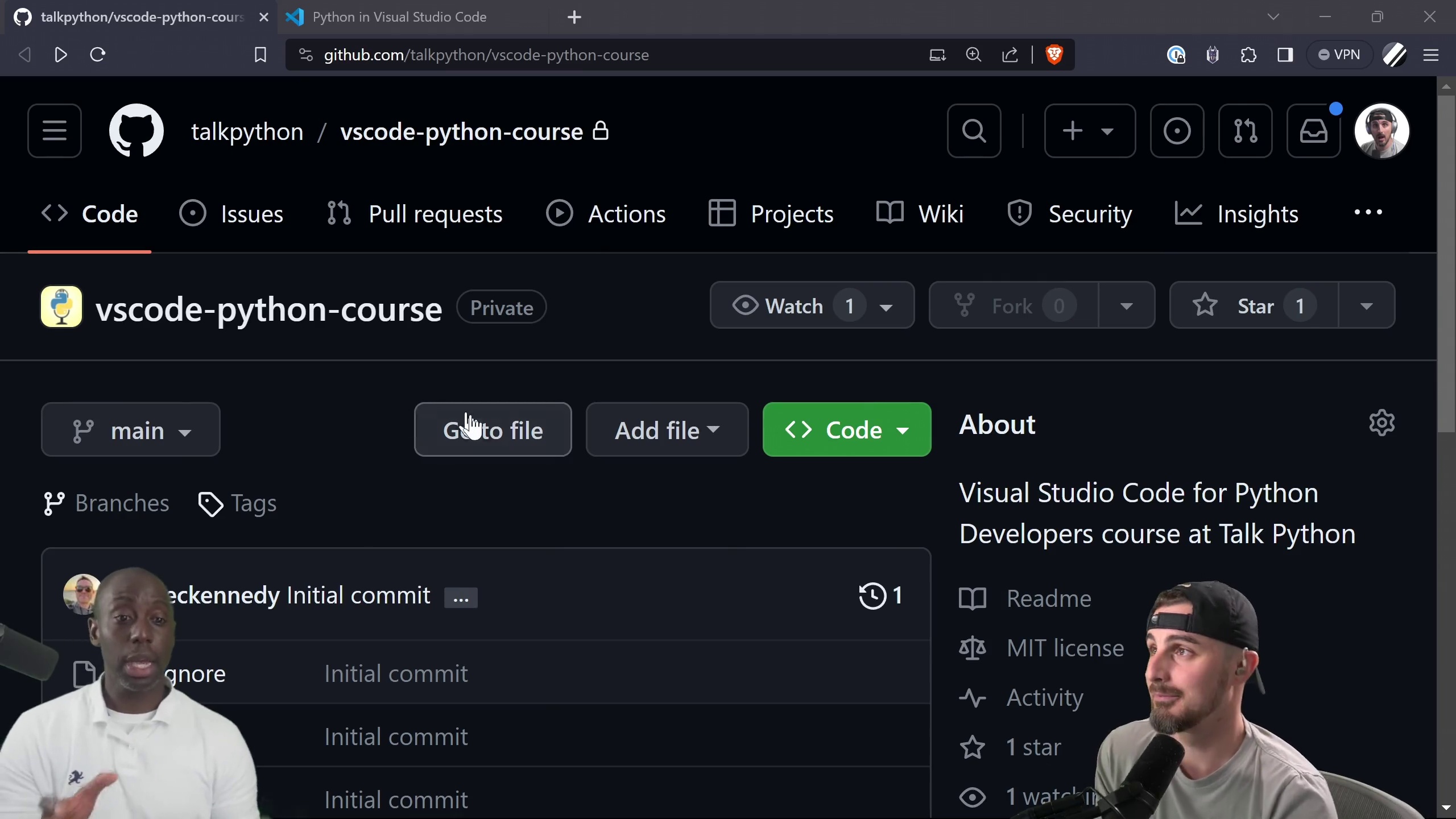
Task: Open a new browser tab
Action: pos(574,17)
